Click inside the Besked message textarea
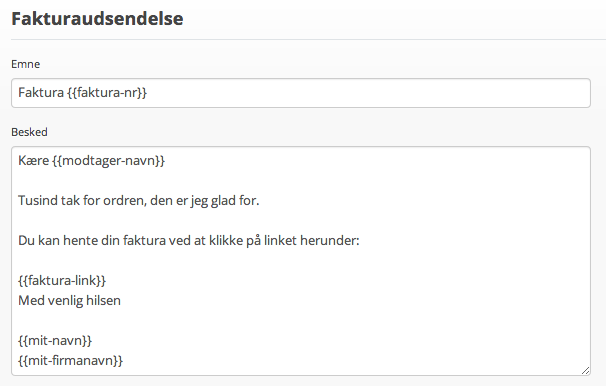The width and height of the screenshot is (606, 386). point(301,261)
